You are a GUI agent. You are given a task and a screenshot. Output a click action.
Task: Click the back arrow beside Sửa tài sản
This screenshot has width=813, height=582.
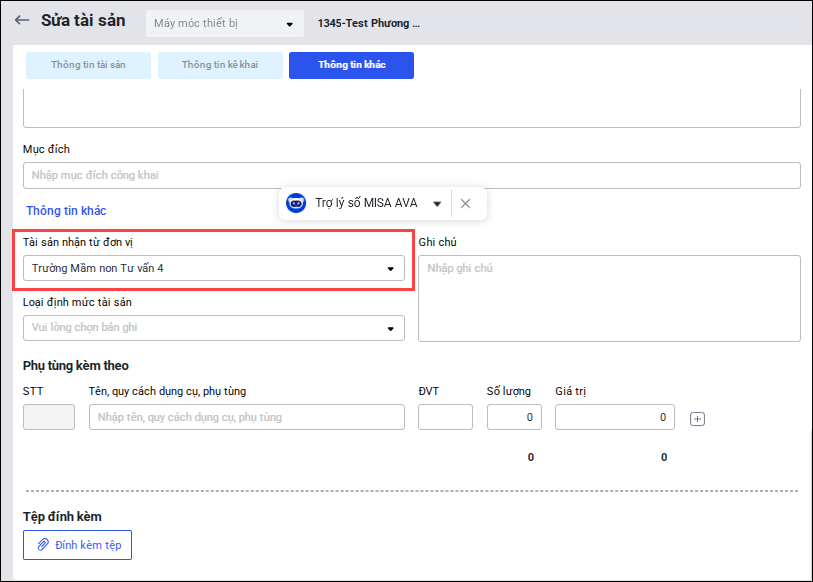coord(22,21)
